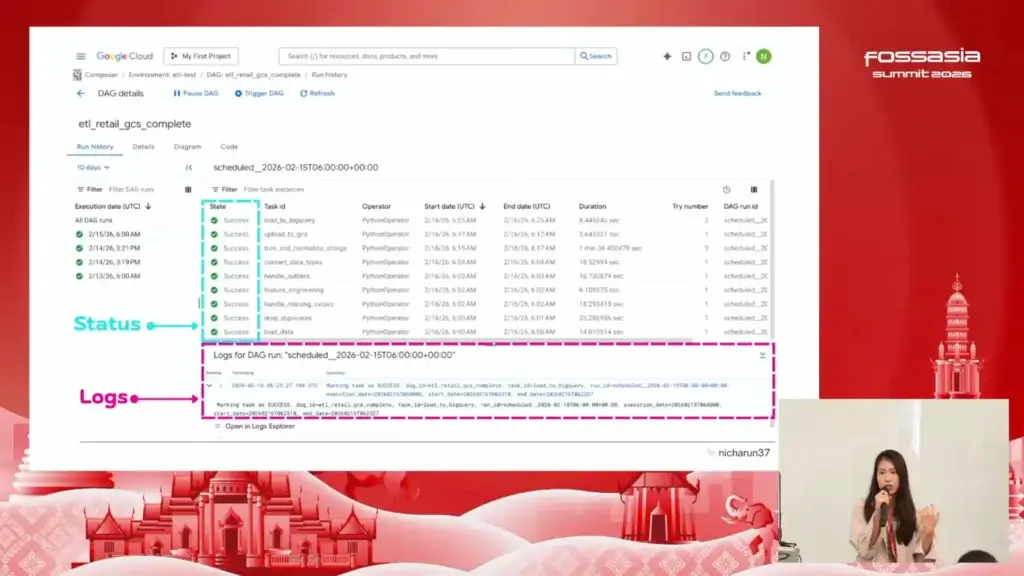
Task: Open the My First Project selector
Action: click(x=201, y=56)
